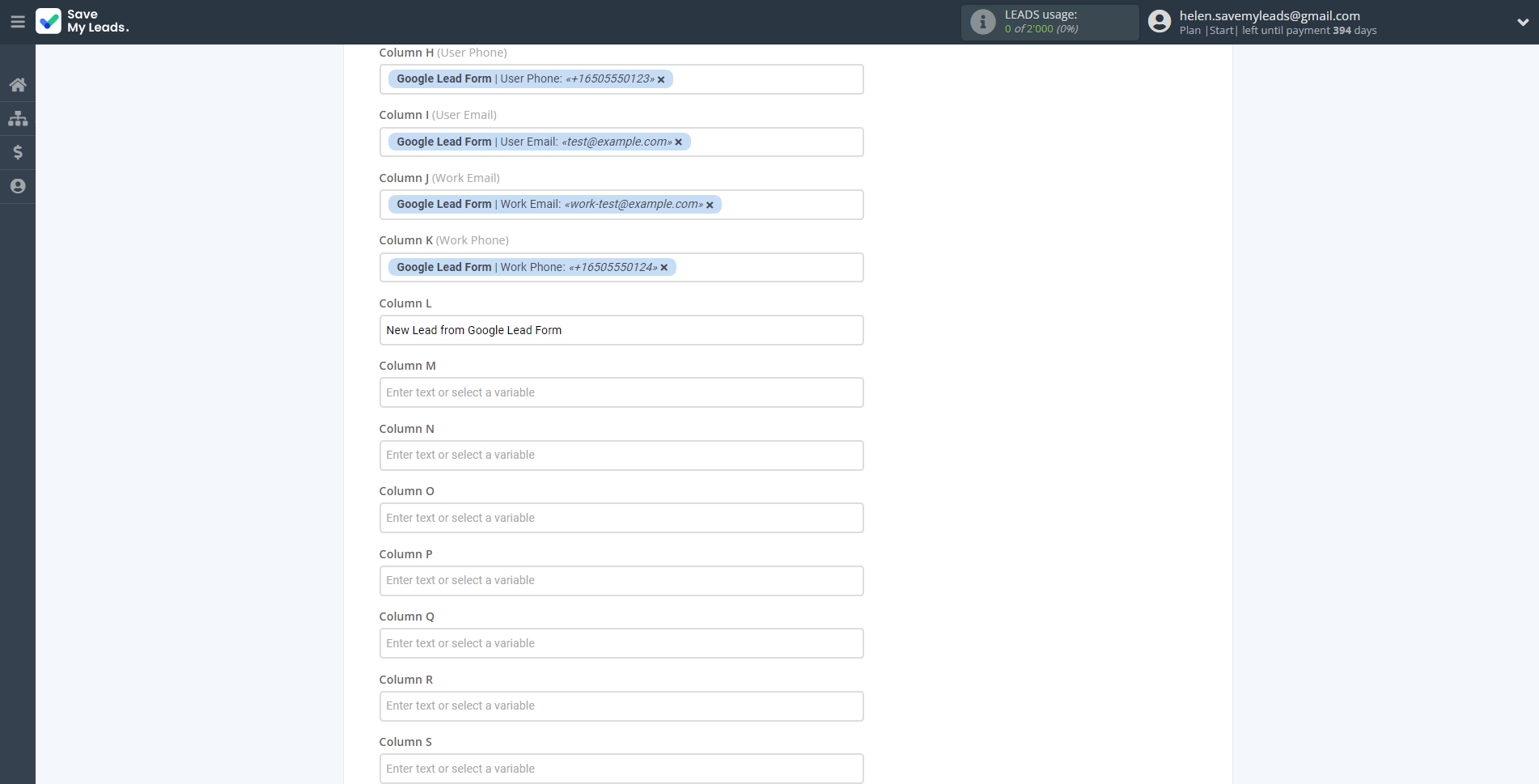1539x784 pixels.
Task: Focus the Column P input field
Action: click(621, 581)
